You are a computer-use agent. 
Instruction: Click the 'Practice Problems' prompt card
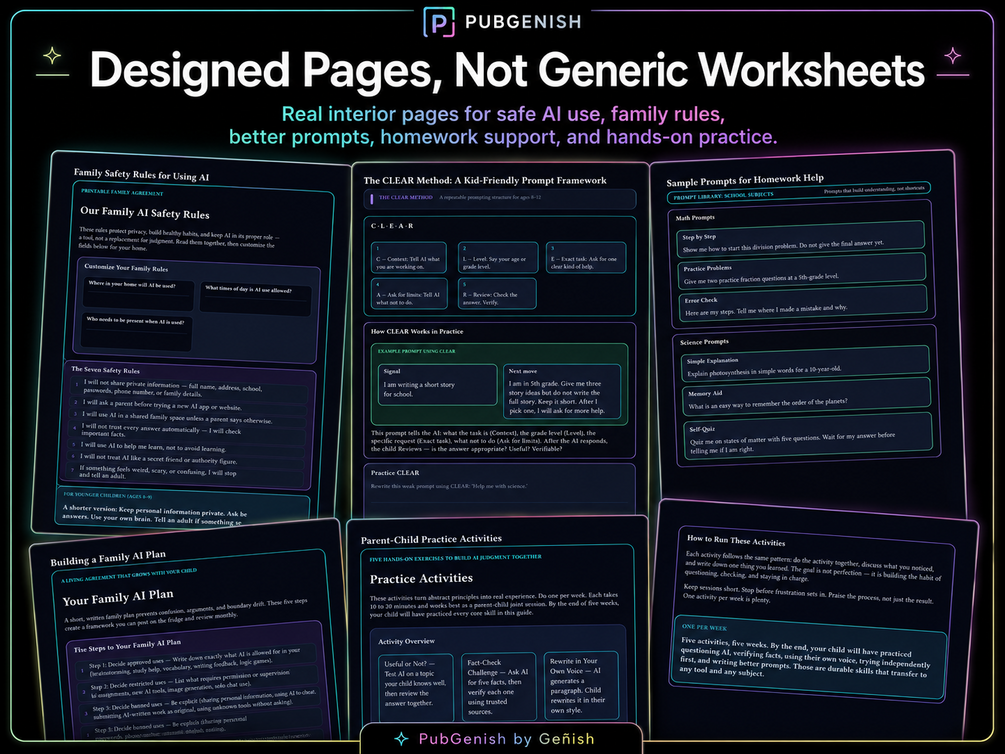[x=801, y=271]
